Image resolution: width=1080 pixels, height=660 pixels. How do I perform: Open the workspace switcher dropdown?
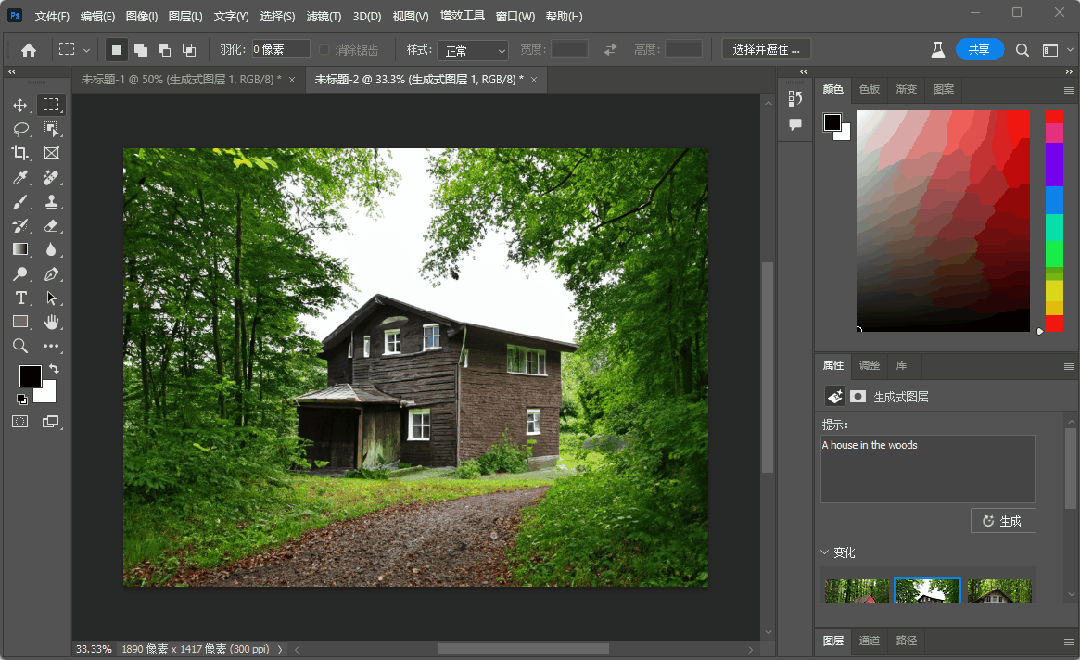1050,49
